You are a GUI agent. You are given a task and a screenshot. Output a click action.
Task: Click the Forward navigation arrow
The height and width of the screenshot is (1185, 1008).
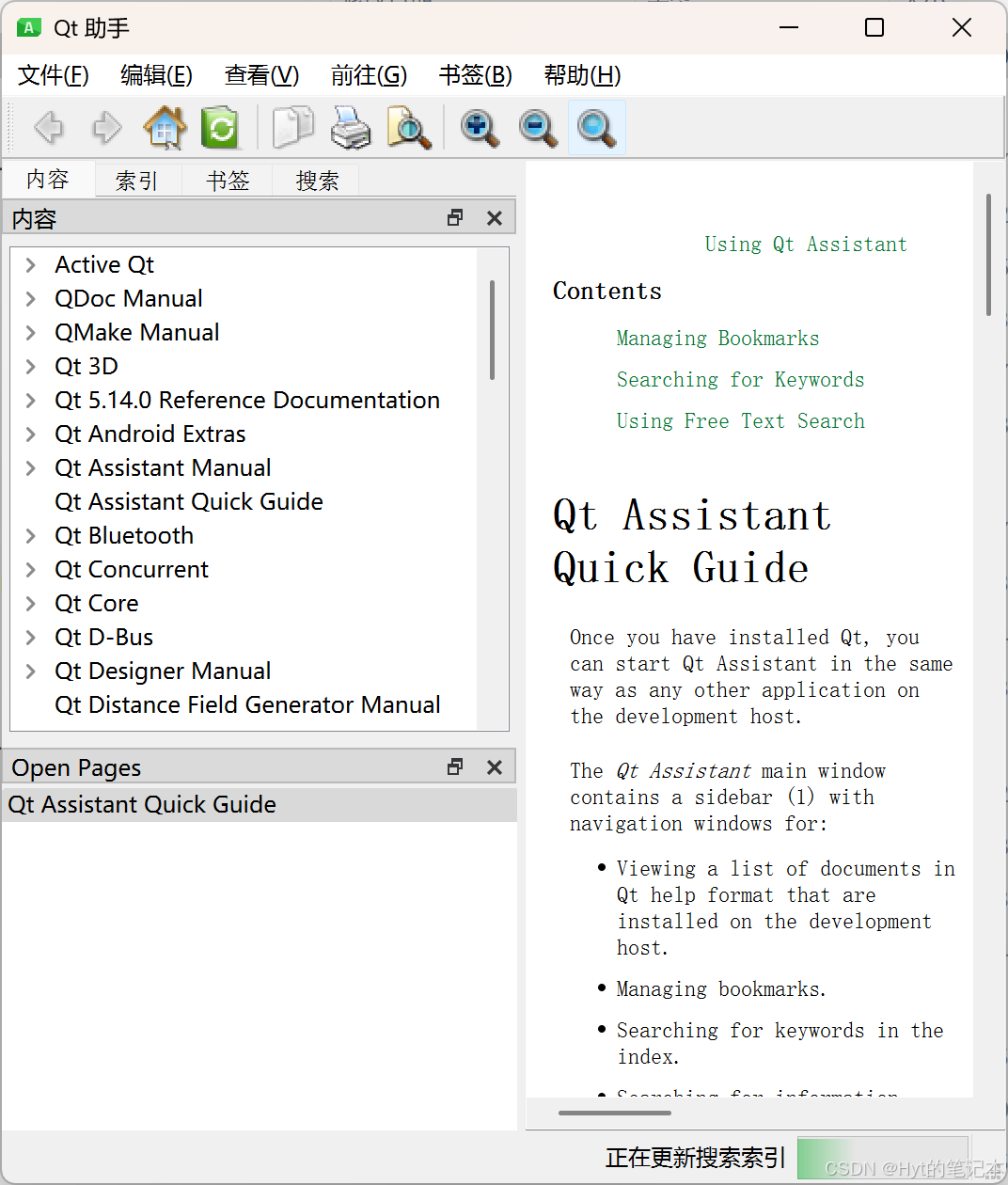106,128
